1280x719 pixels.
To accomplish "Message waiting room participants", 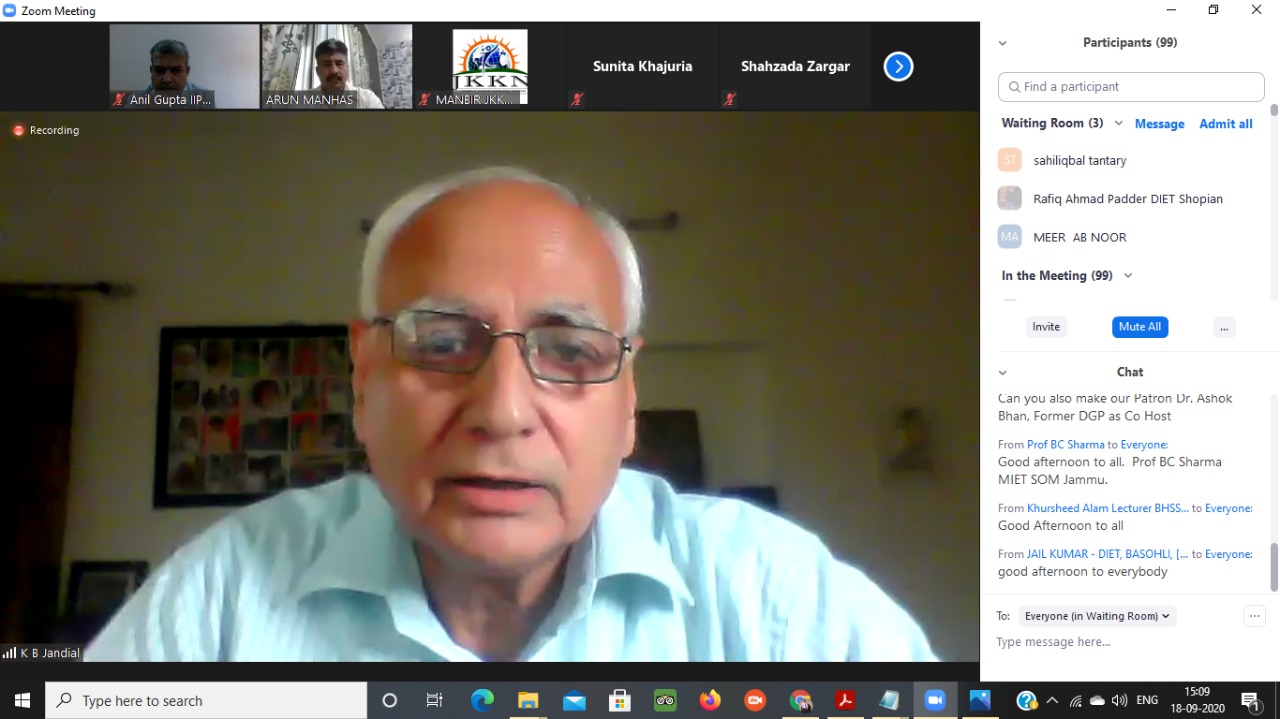I will pos(1160,124).
